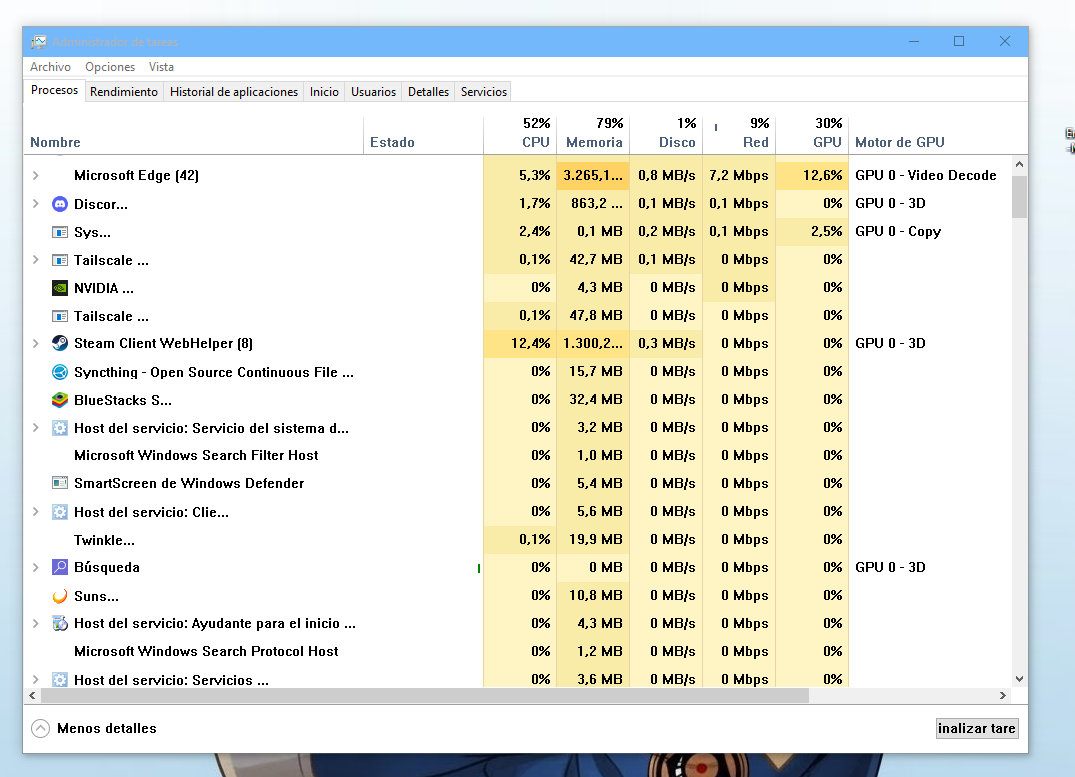
Task: Expand Host del servicio: Servicio del sistema
Action: (x=36, y=428)
